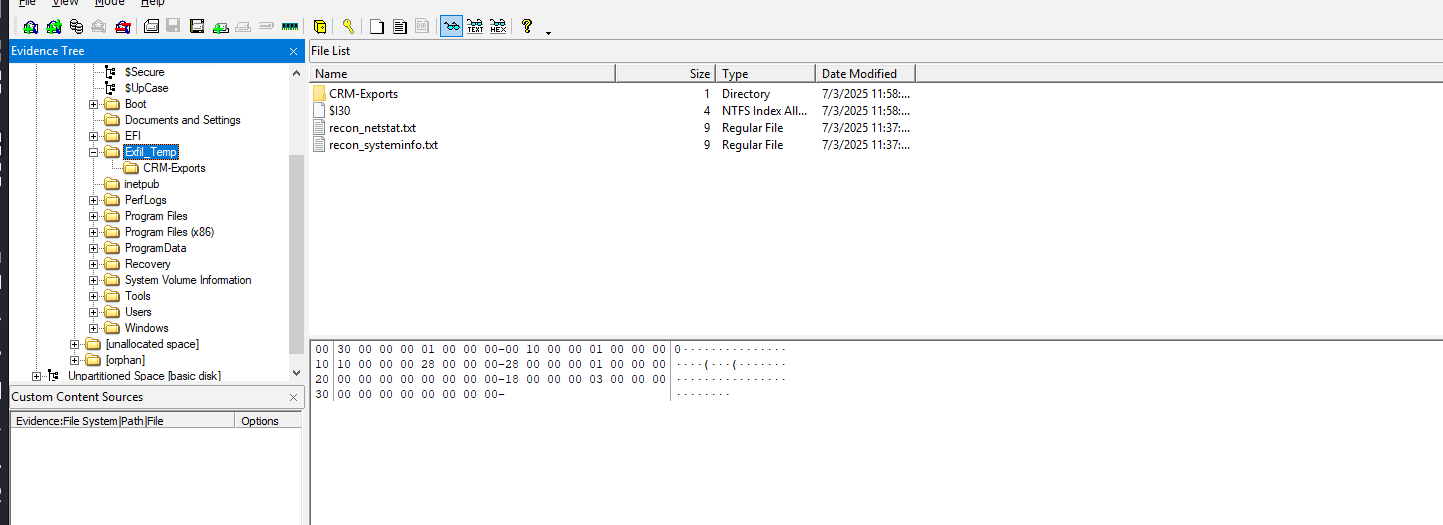
Task: Select Documents and Settings folder in tree
Action: pos(182,120)
